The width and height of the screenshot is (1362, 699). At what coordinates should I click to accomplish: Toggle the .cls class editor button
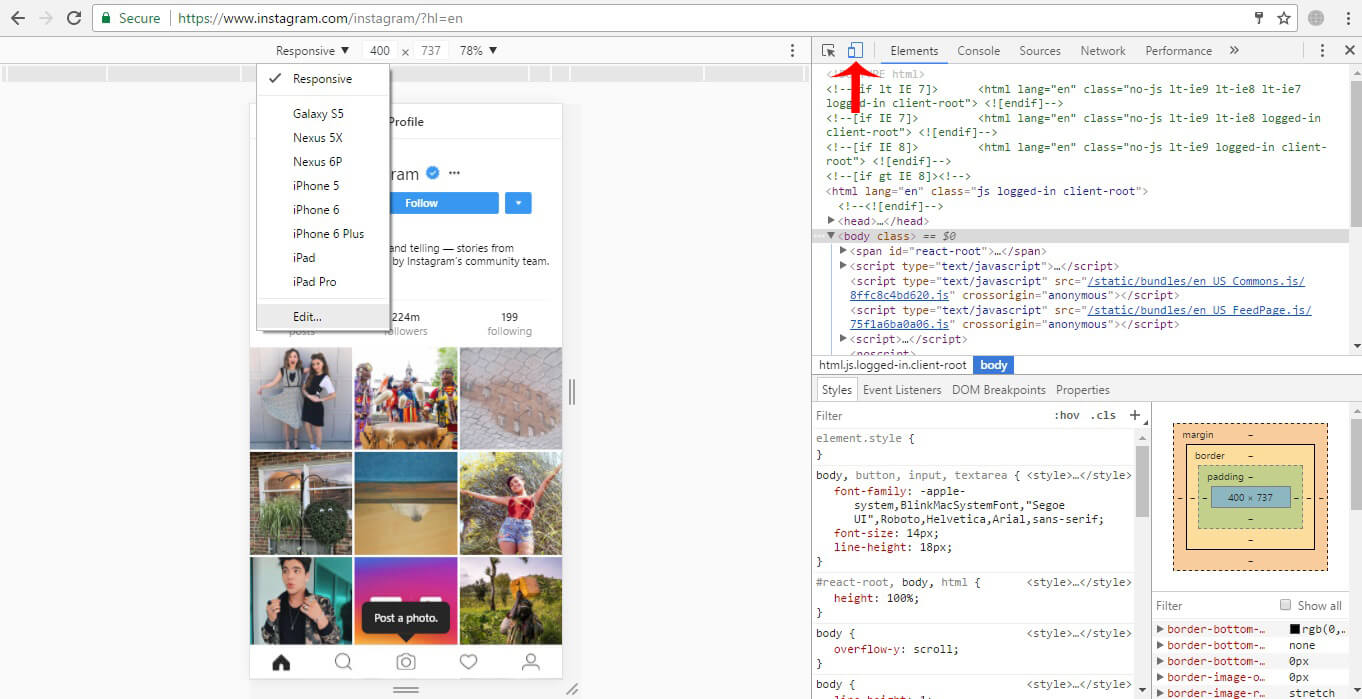coord(1103,415)
